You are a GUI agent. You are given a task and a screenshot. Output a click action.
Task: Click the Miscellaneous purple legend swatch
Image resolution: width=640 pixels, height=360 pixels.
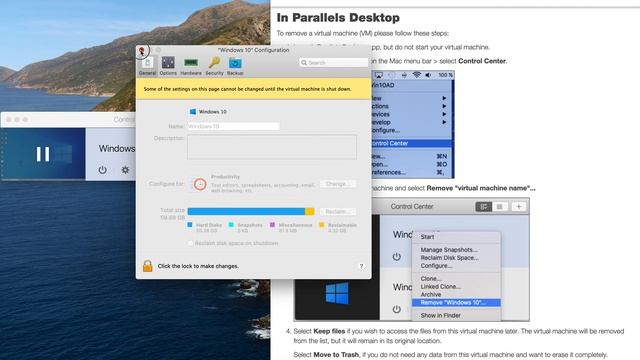click(x=272, y=225)
